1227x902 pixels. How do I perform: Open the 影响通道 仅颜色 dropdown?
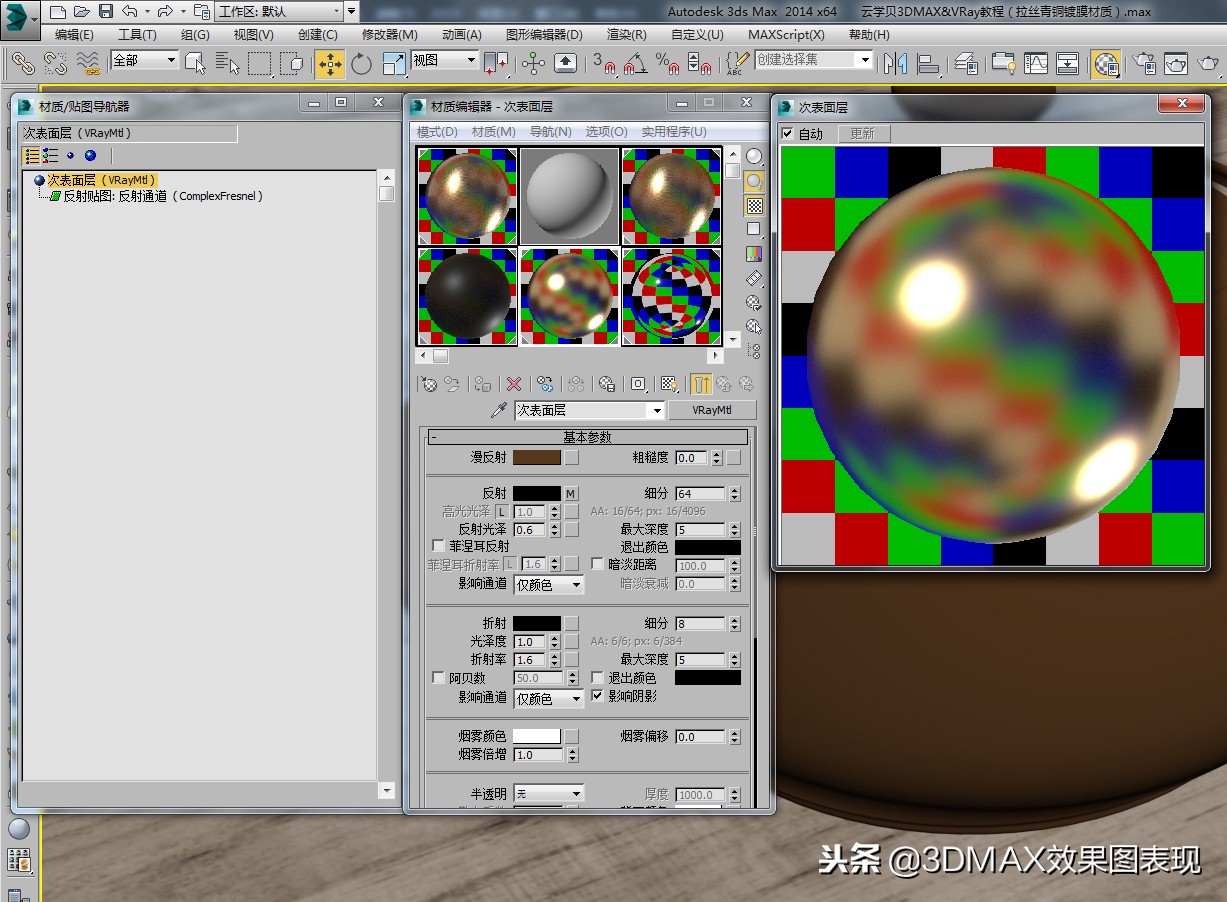[548, 584]
